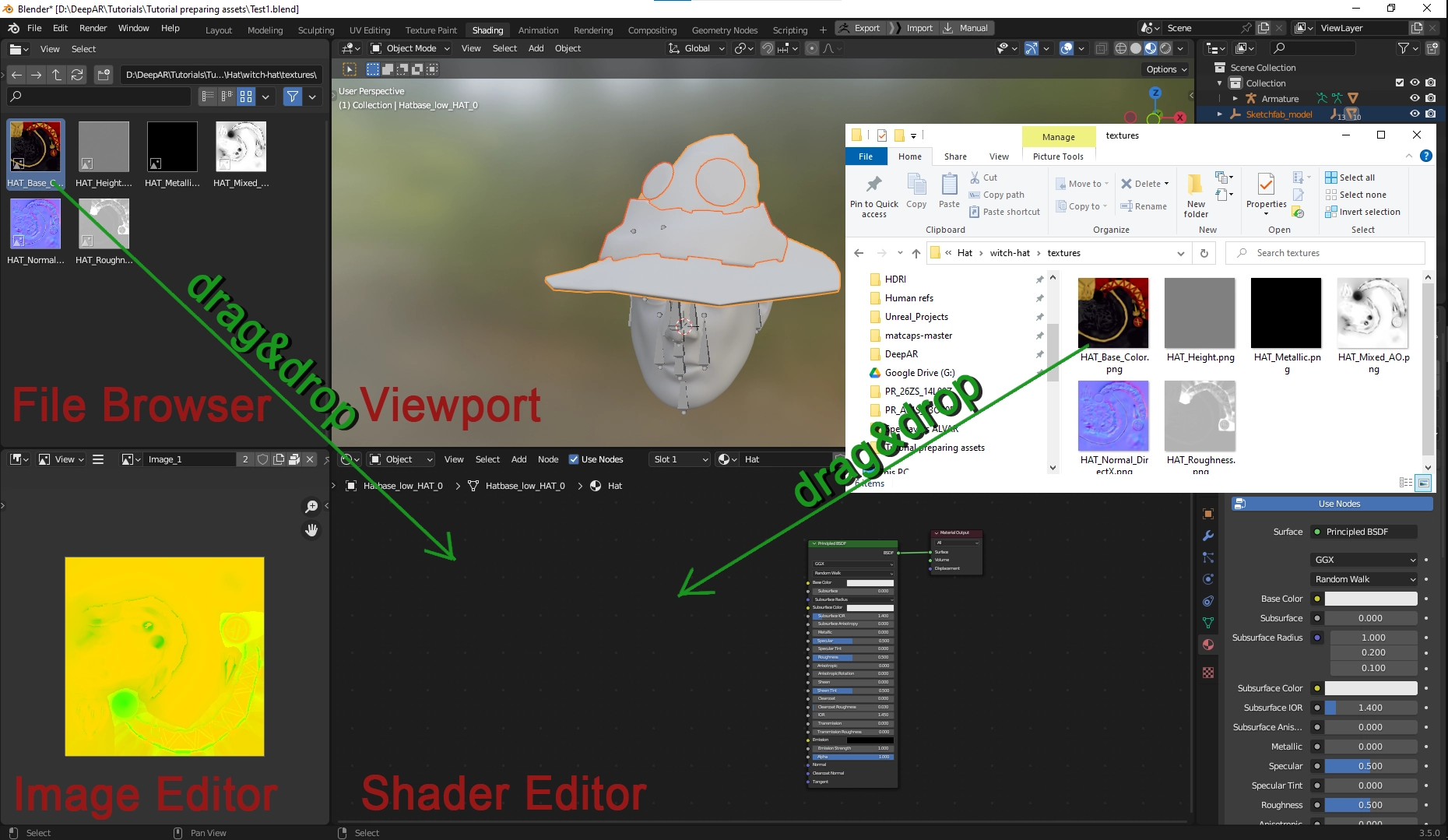
Task: Switch to the UV Editing workspace tab
Action: pos(370,30)
